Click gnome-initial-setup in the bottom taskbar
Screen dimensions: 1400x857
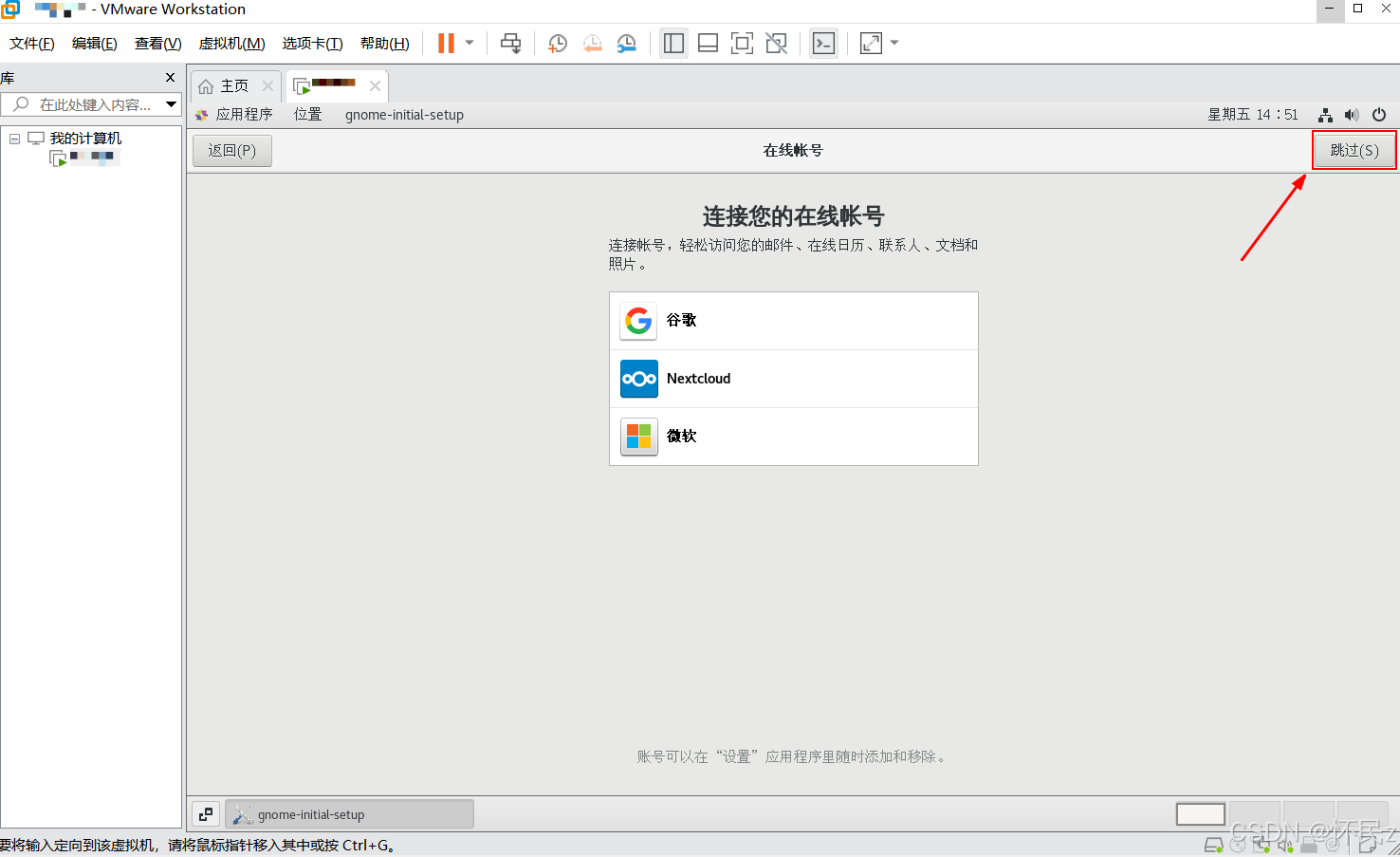[349, 814]
